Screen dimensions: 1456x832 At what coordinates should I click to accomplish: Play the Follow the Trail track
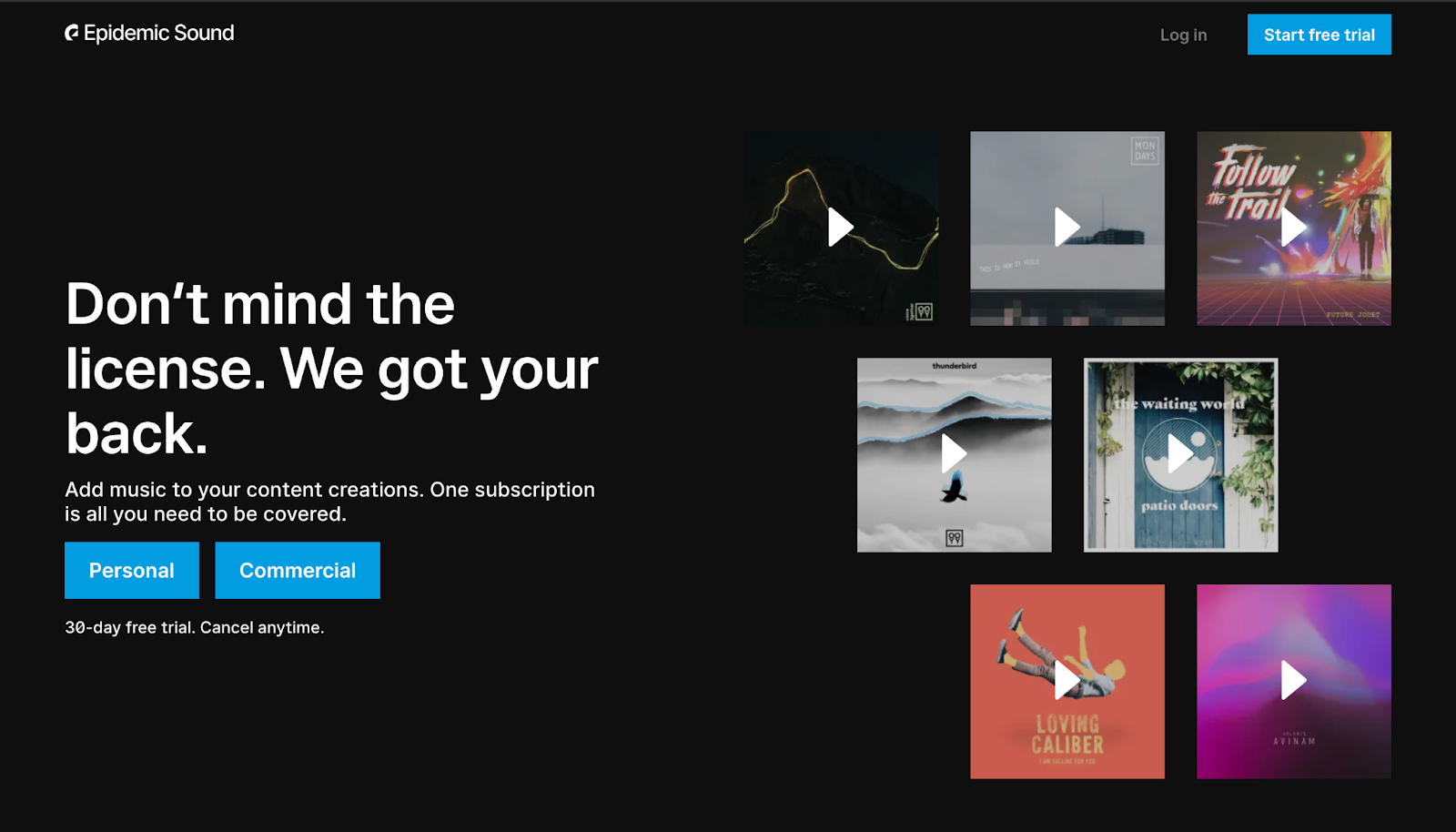[x=1293, y=228]
